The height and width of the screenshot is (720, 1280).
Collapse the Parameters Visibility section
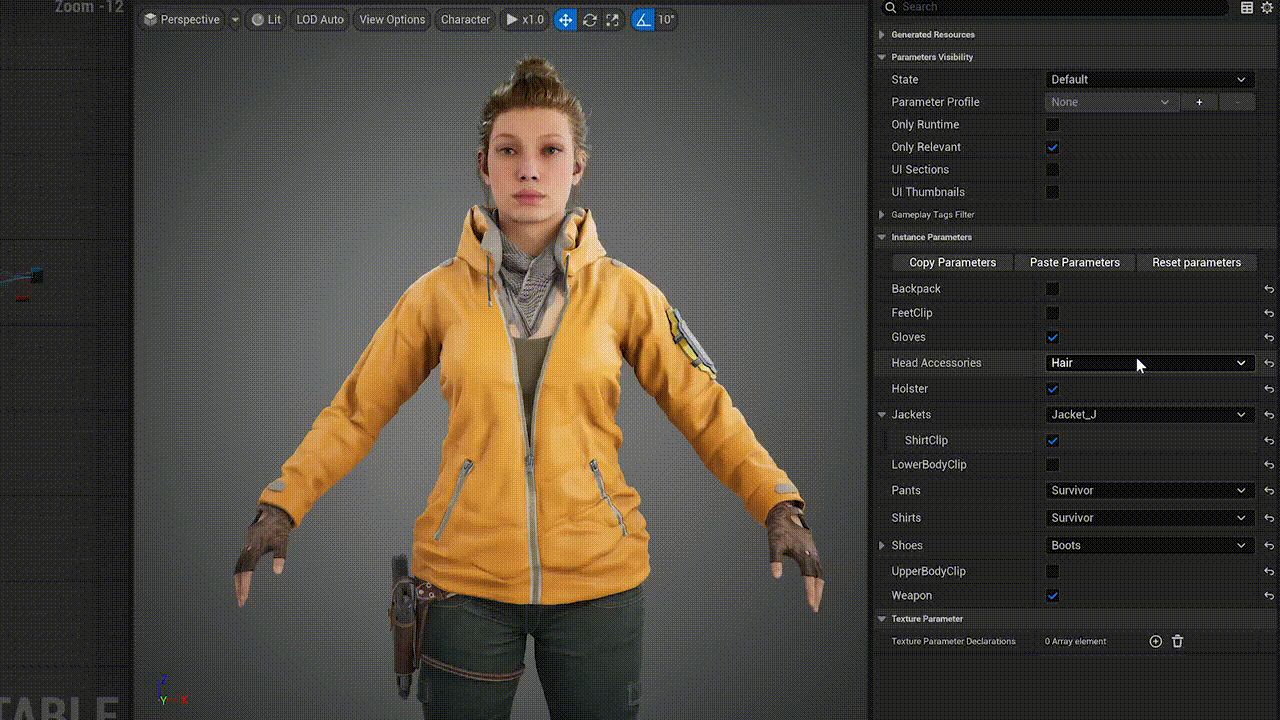point(882,57)
